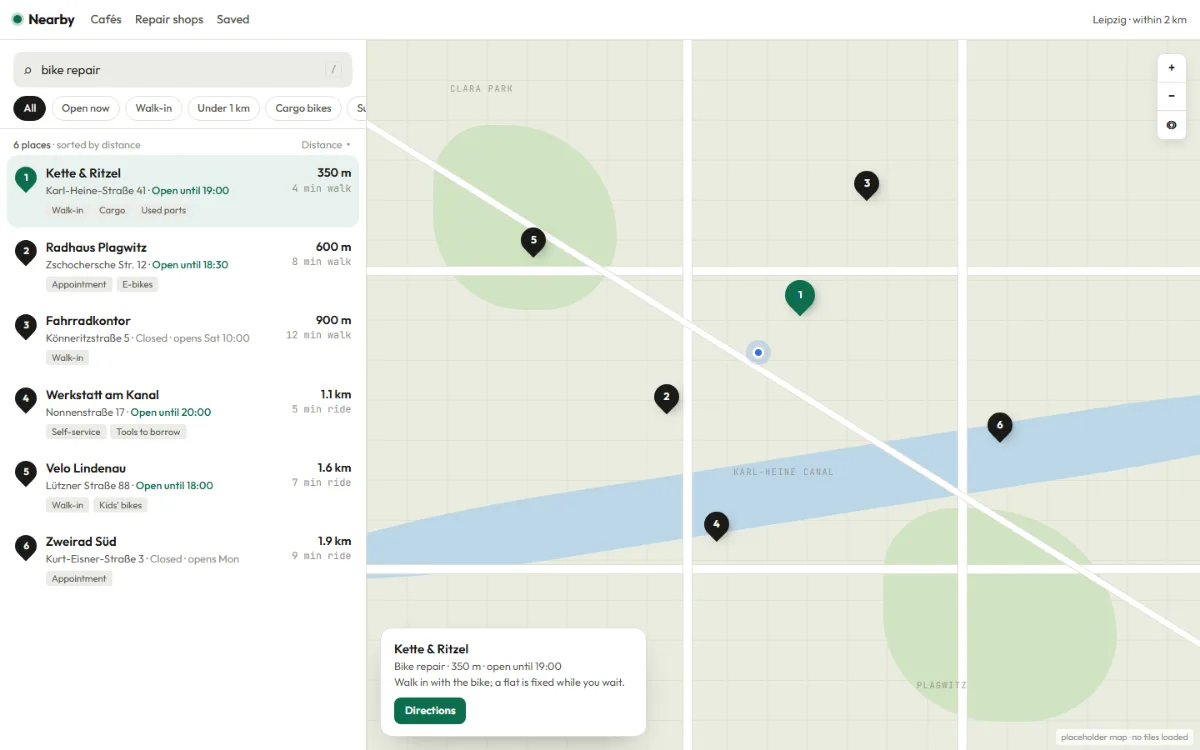Image resolution: width=1200 pixels, height=750 pixels.
Task: Click the blue current-location dot on map
Action: click(x=758, y=352)
